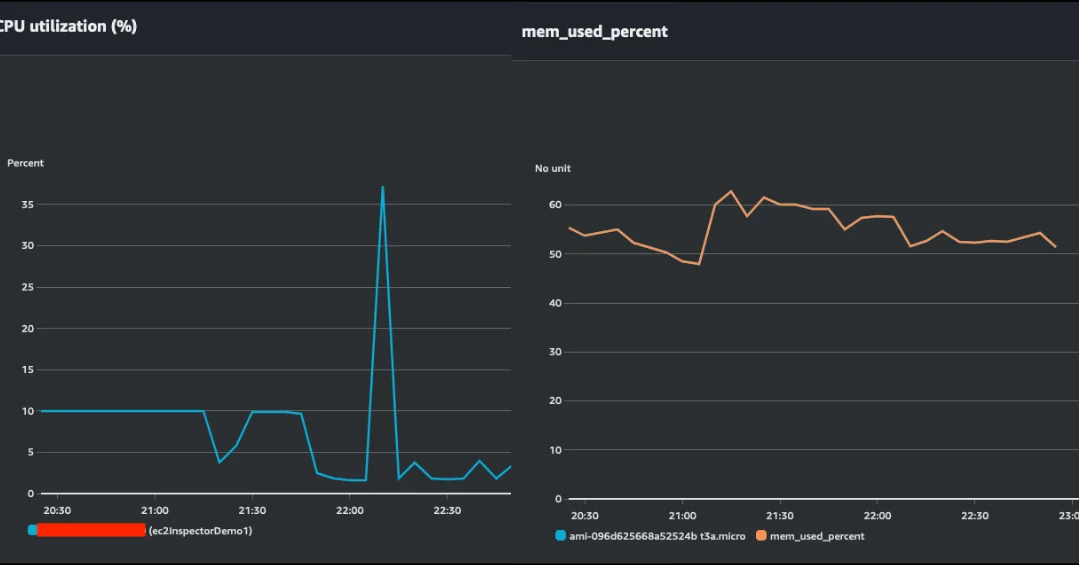The height and width of the screenshot is (565, 1079).
Task: Click the 35 value on CPU y-axis
Action: pos(28,204)
